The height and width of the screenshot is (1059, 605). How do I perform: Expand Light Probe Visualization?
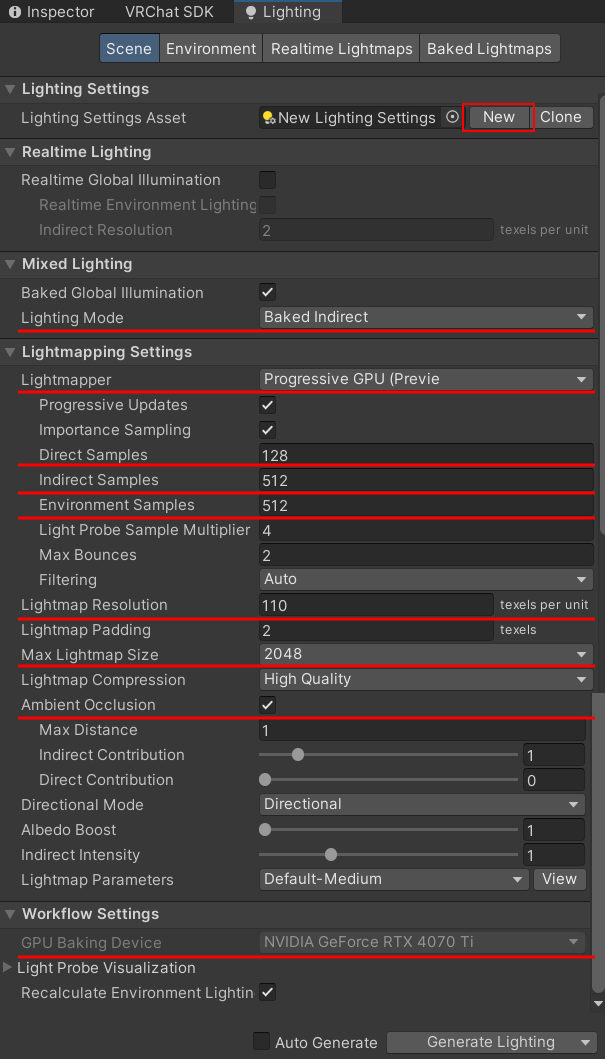pyautogui.click(x=9, y=968)
